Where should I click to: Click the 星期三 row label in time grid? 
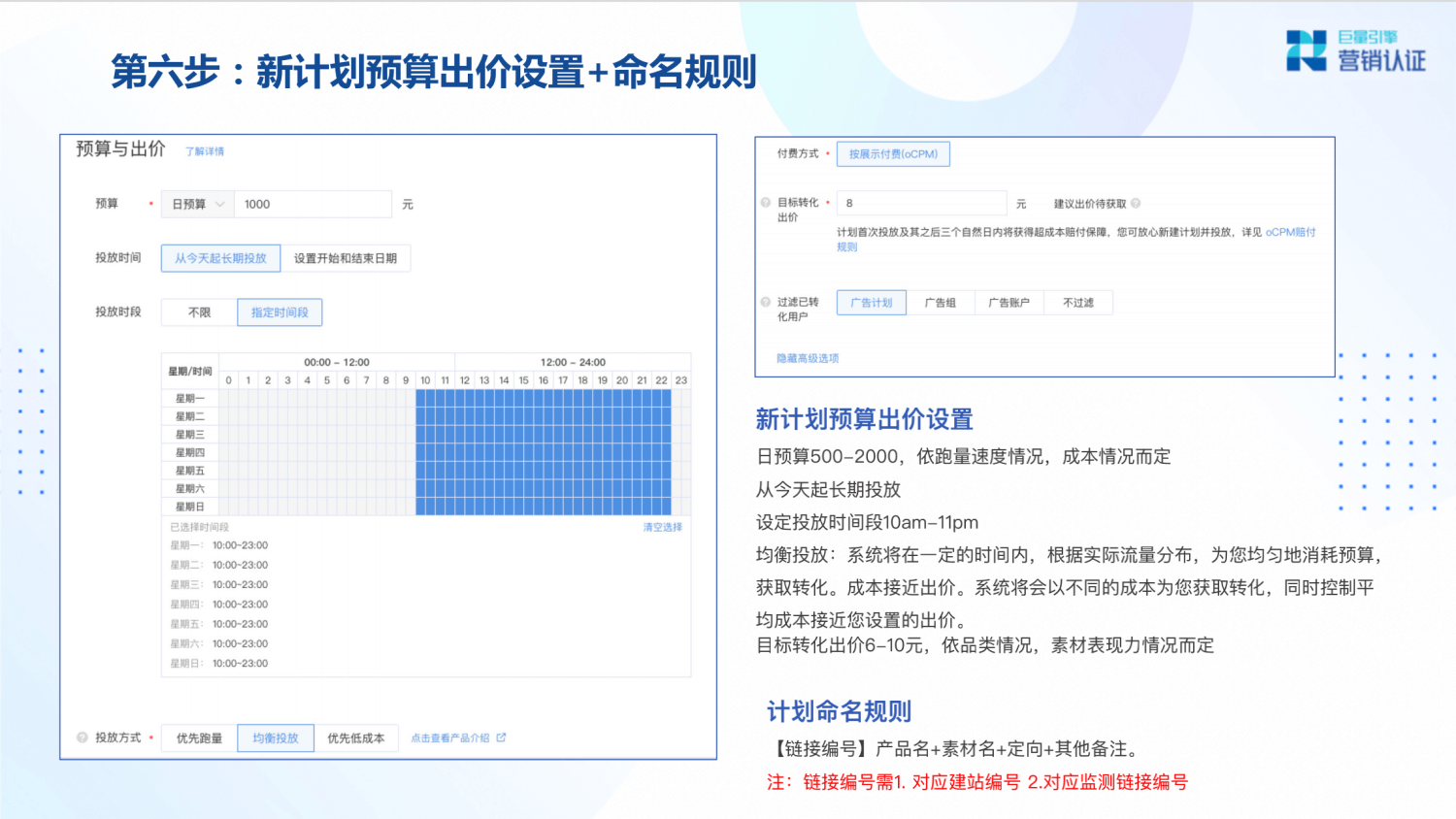tap(190, 435)
